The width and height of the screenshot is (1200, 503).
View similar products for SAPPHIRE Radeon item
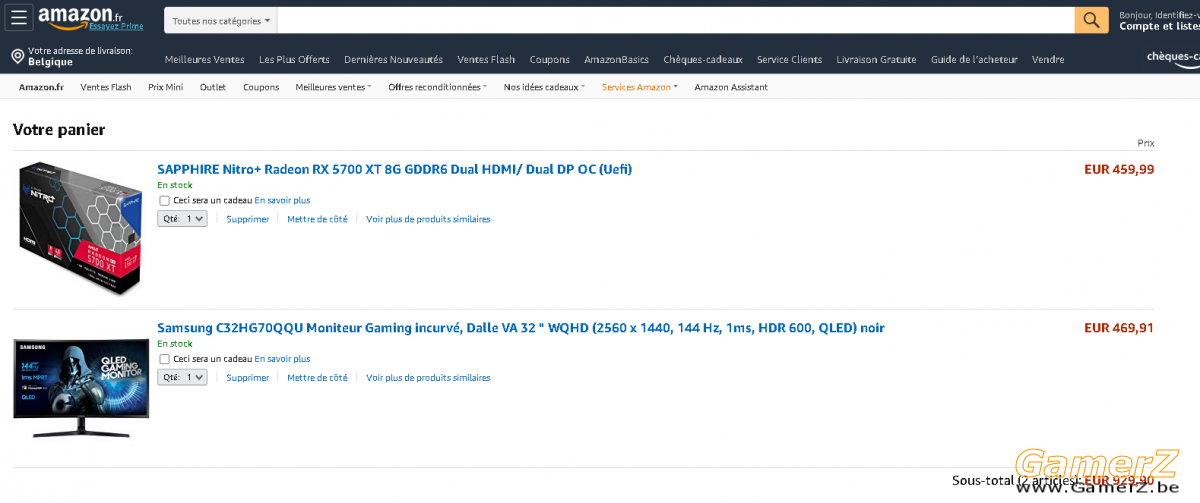[x=428, y=219]
